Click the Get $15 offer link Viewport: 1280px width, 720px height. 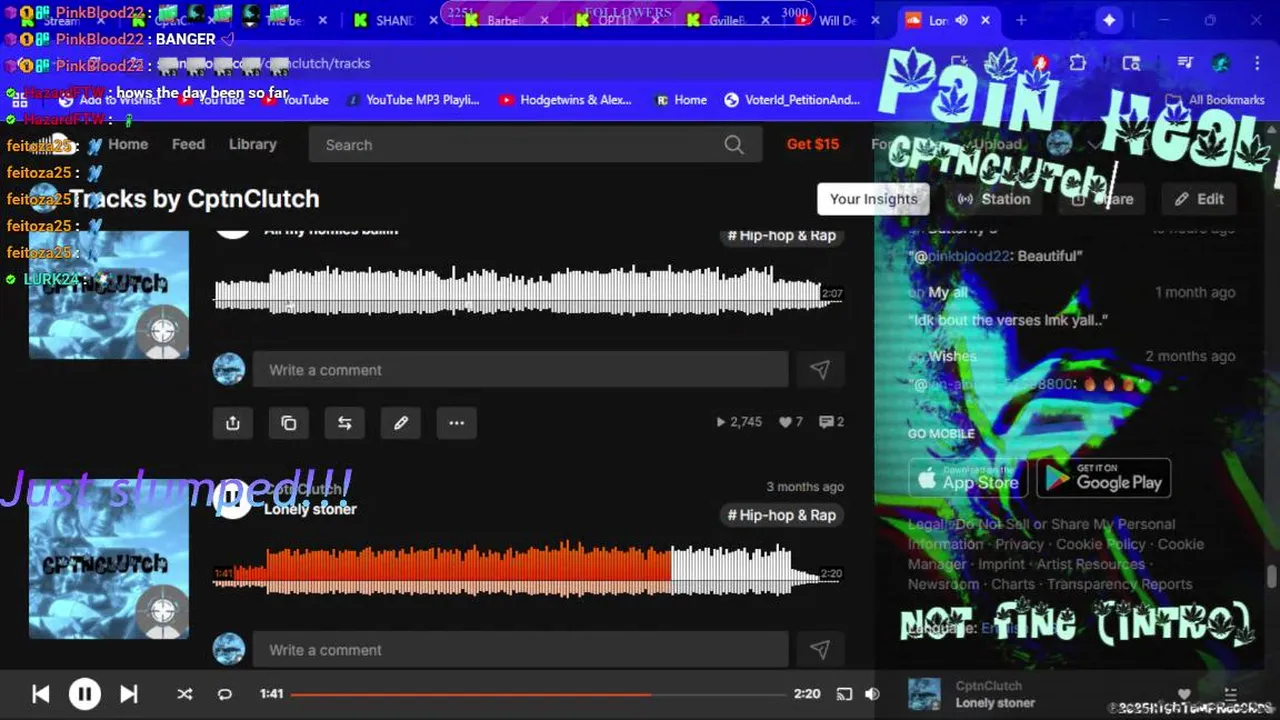pos(813,144)
